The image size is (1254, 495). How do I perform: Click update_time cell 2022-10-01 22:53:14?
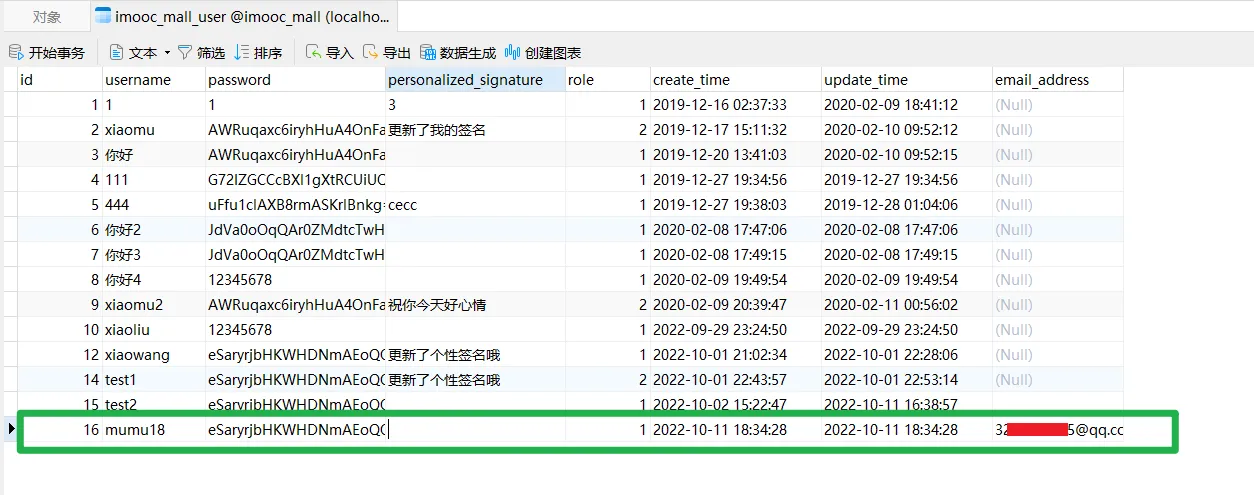point(906,380)
